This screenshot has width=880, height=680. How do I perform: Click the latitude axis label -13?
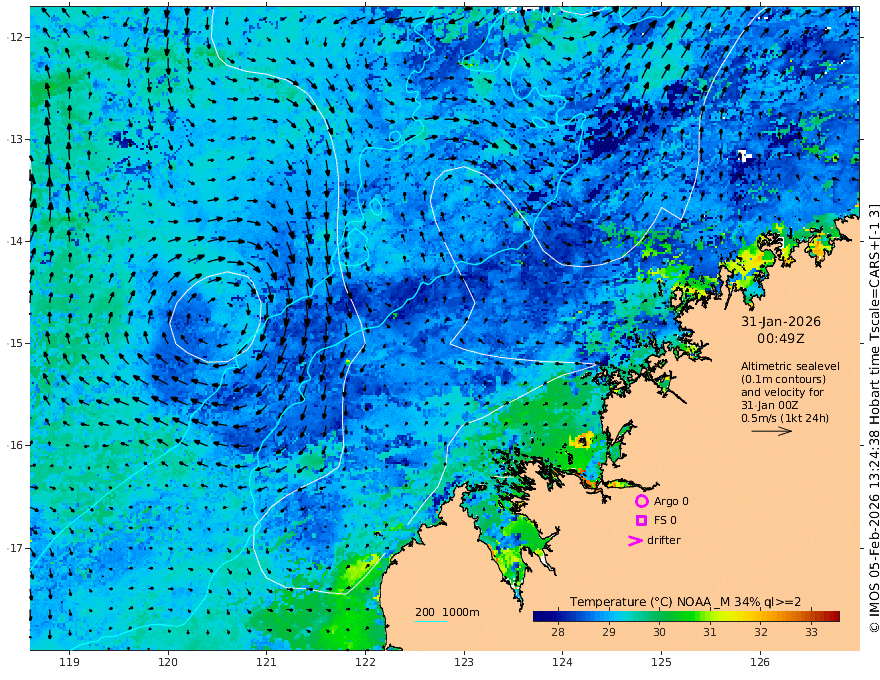[15, 139]
